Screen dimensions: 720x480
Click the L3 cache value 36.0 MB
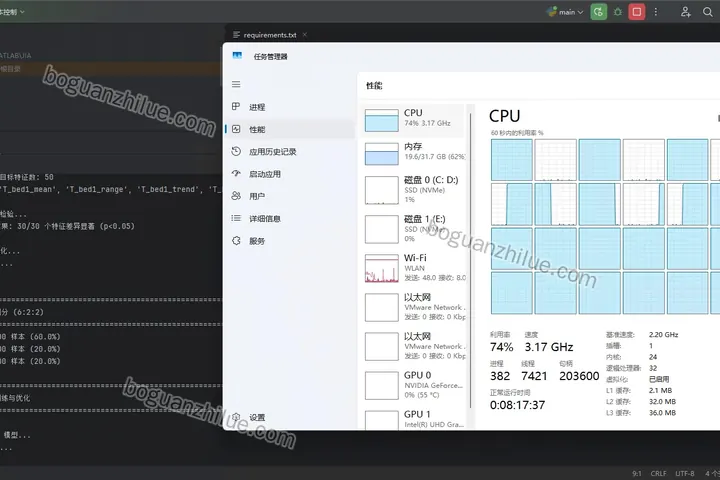tap(662, 413)
